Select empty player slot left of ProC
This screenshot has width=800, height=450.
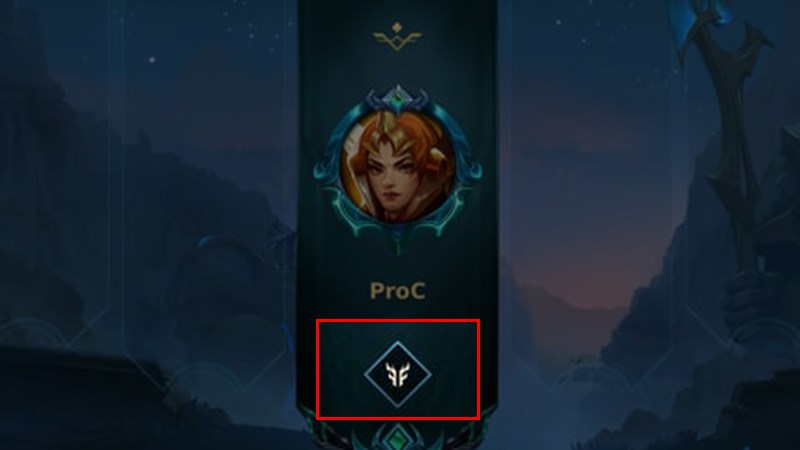(209, 204)
